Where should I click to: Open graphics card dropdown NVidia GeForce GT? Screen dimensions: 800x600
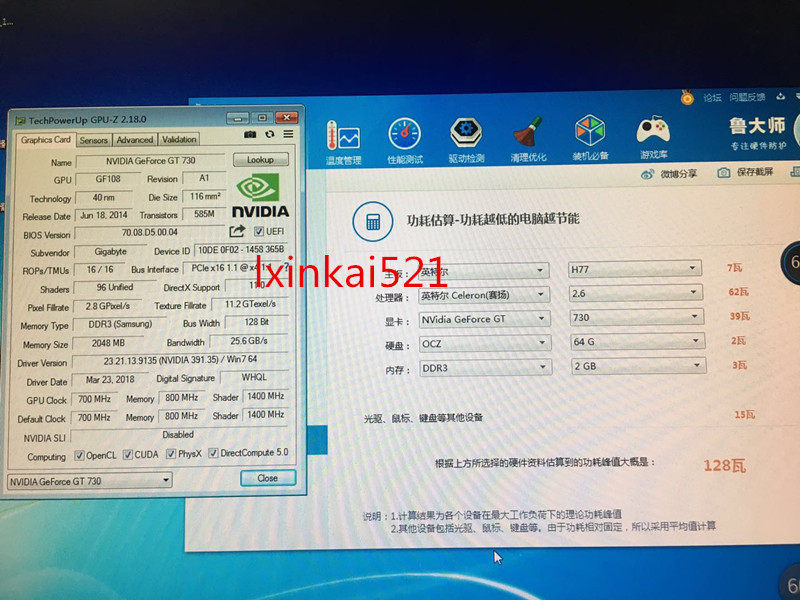[484, 319]
